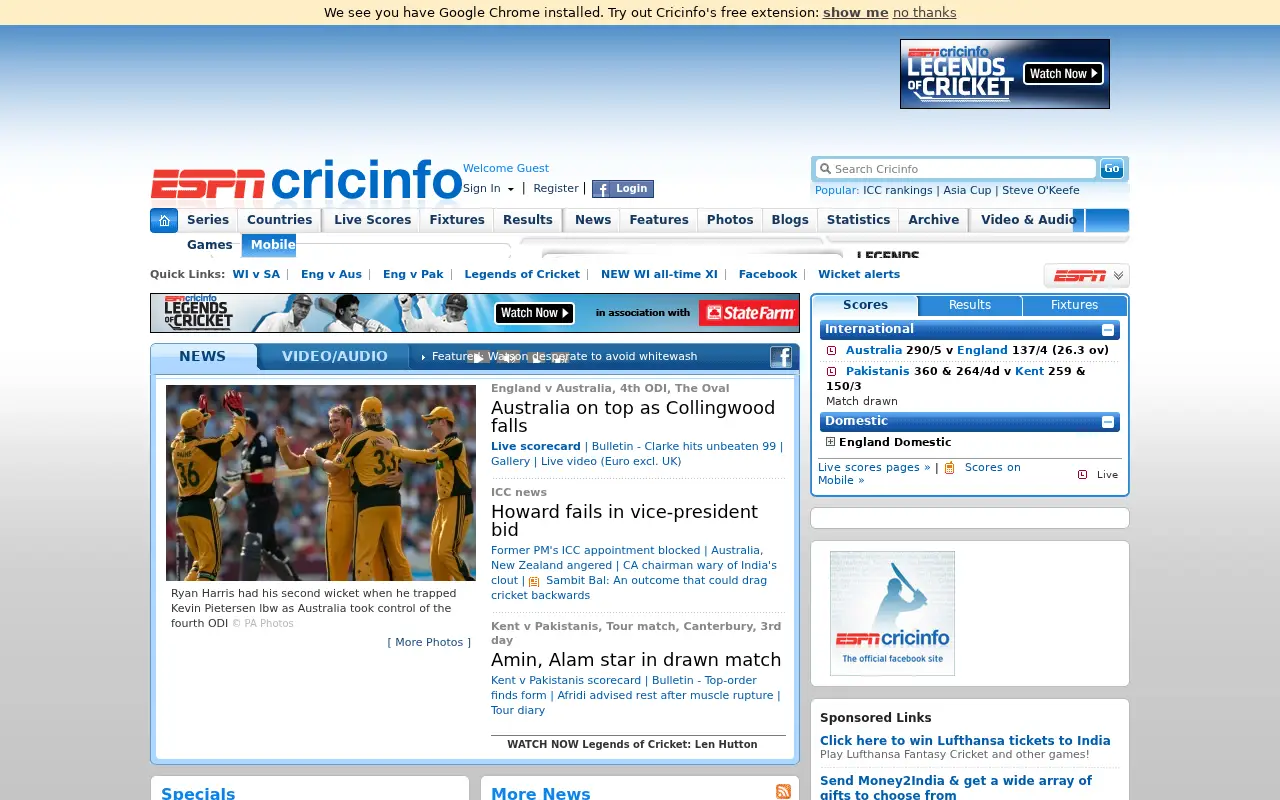
Task: Open Eng v Aus quick link
Action: pos(331,274)
